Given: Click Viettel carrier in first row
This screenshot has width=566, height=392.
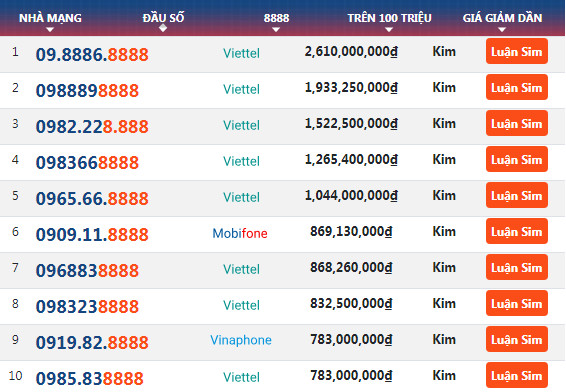Looking at the screenshot, I should click(x=241, y=53).
